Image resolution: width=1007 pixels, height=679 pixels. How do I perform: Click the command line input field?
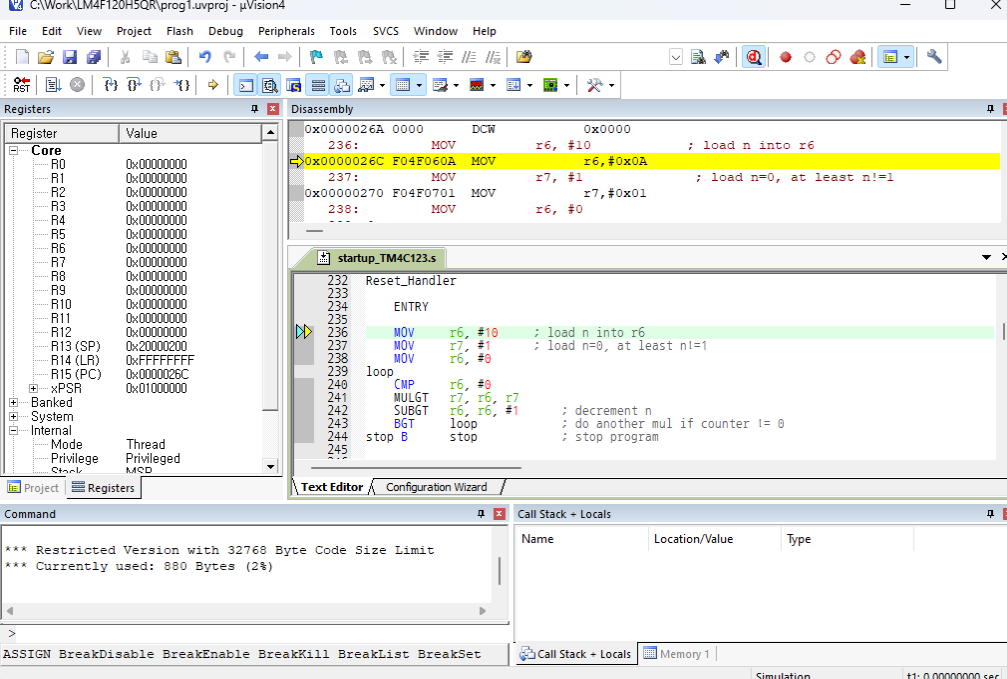click(x=250, y=633)
